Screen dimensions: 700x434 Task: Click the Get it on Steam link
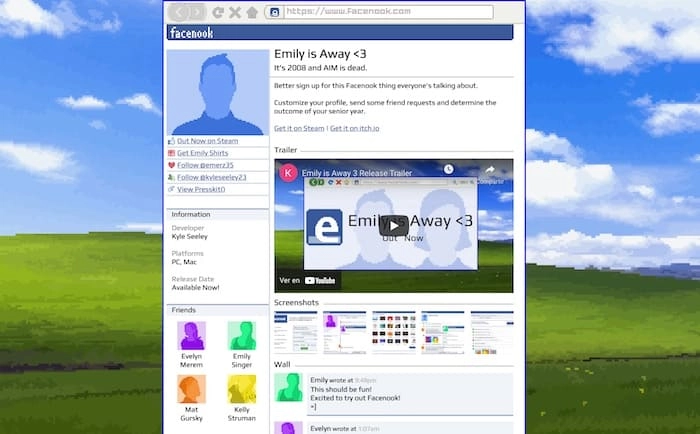[299, 128]
